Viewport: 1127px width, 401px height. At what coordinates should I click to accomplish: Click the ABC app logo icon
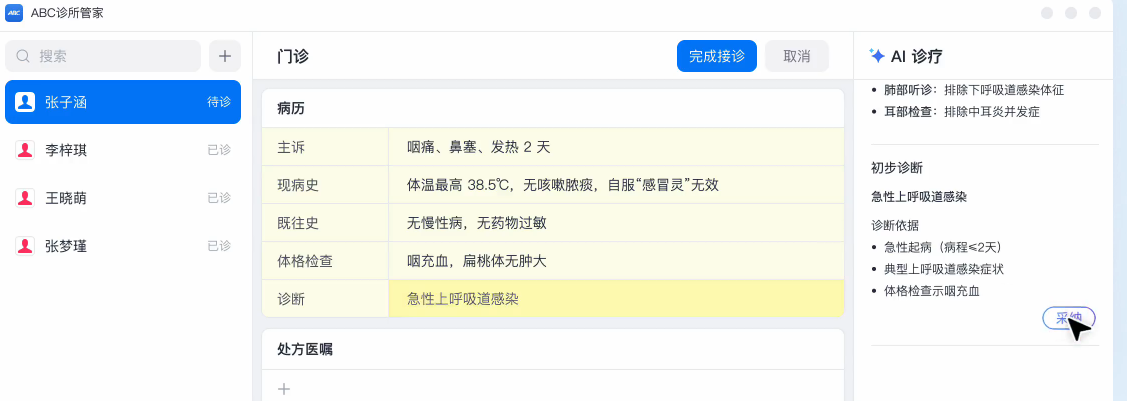click(14, 13)
